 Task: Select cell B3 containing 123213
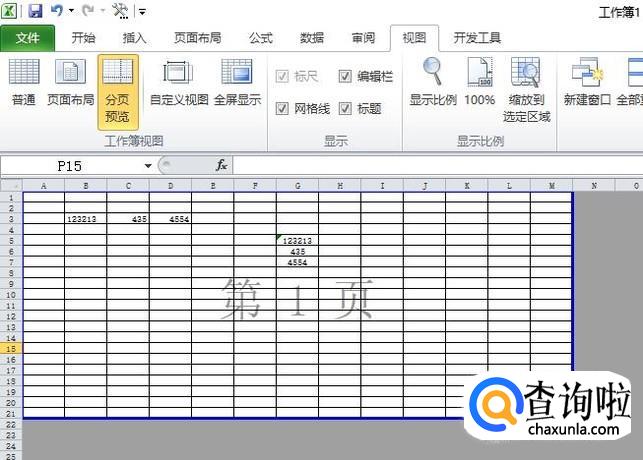[86, 219]
